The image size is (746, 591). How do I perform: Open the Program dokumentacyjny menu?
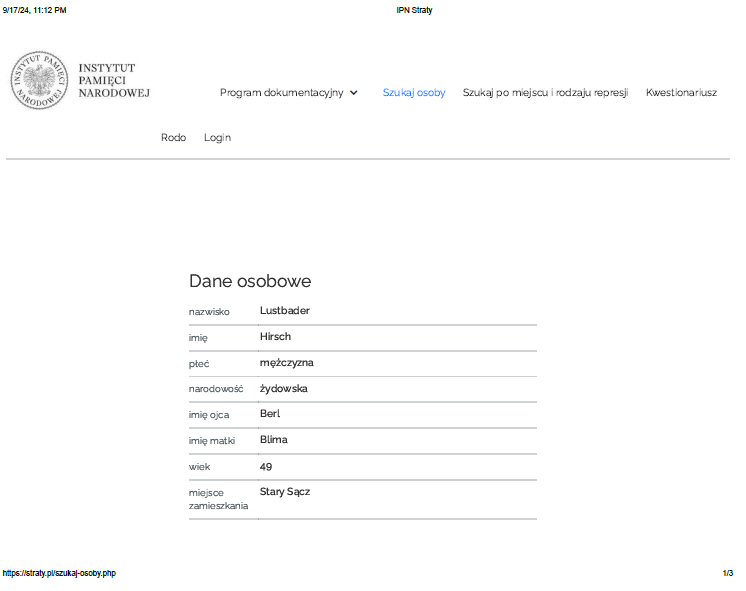(281, 93)
